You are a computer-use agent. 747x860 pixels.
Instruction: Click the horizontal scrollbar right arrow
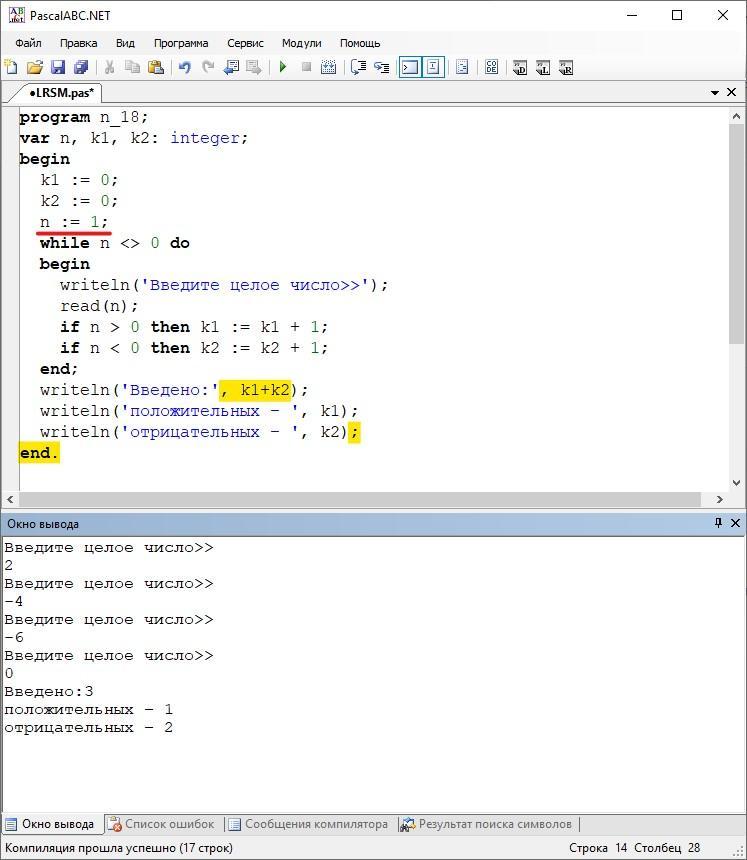720,499
